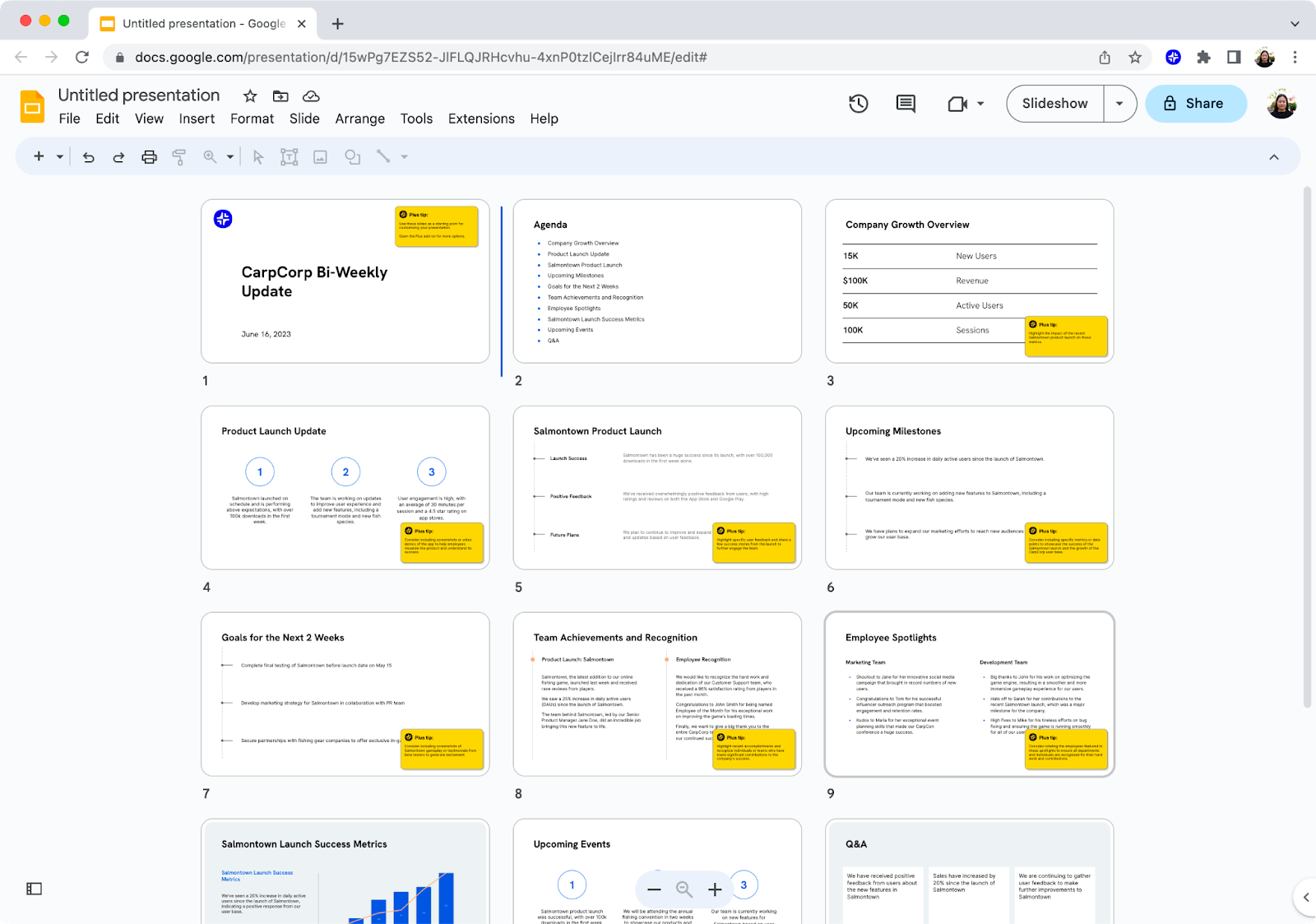Collapse the menus with chevron up

pos(1274,157)
